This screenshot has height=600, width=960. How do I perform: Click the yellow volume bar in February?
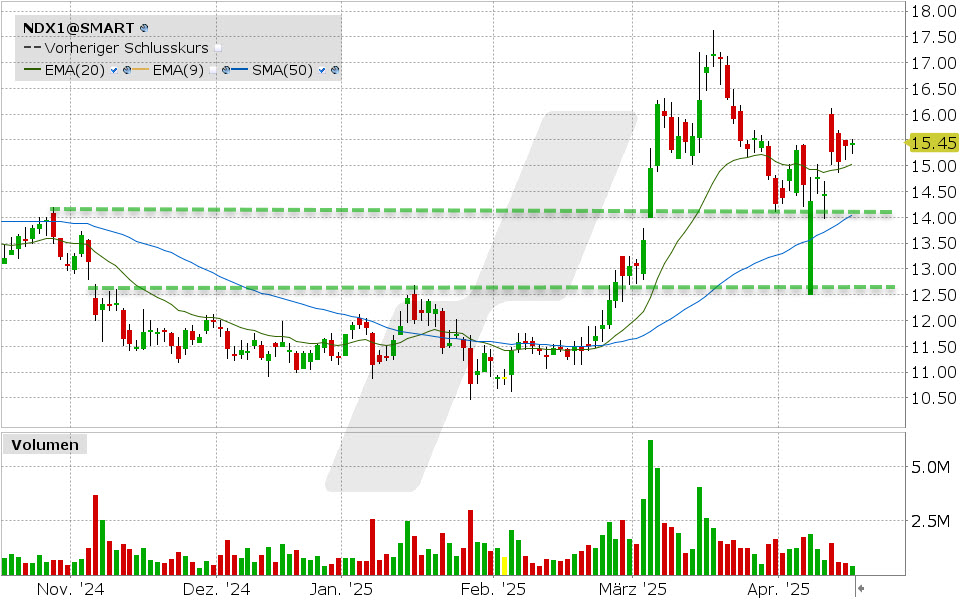504,566
